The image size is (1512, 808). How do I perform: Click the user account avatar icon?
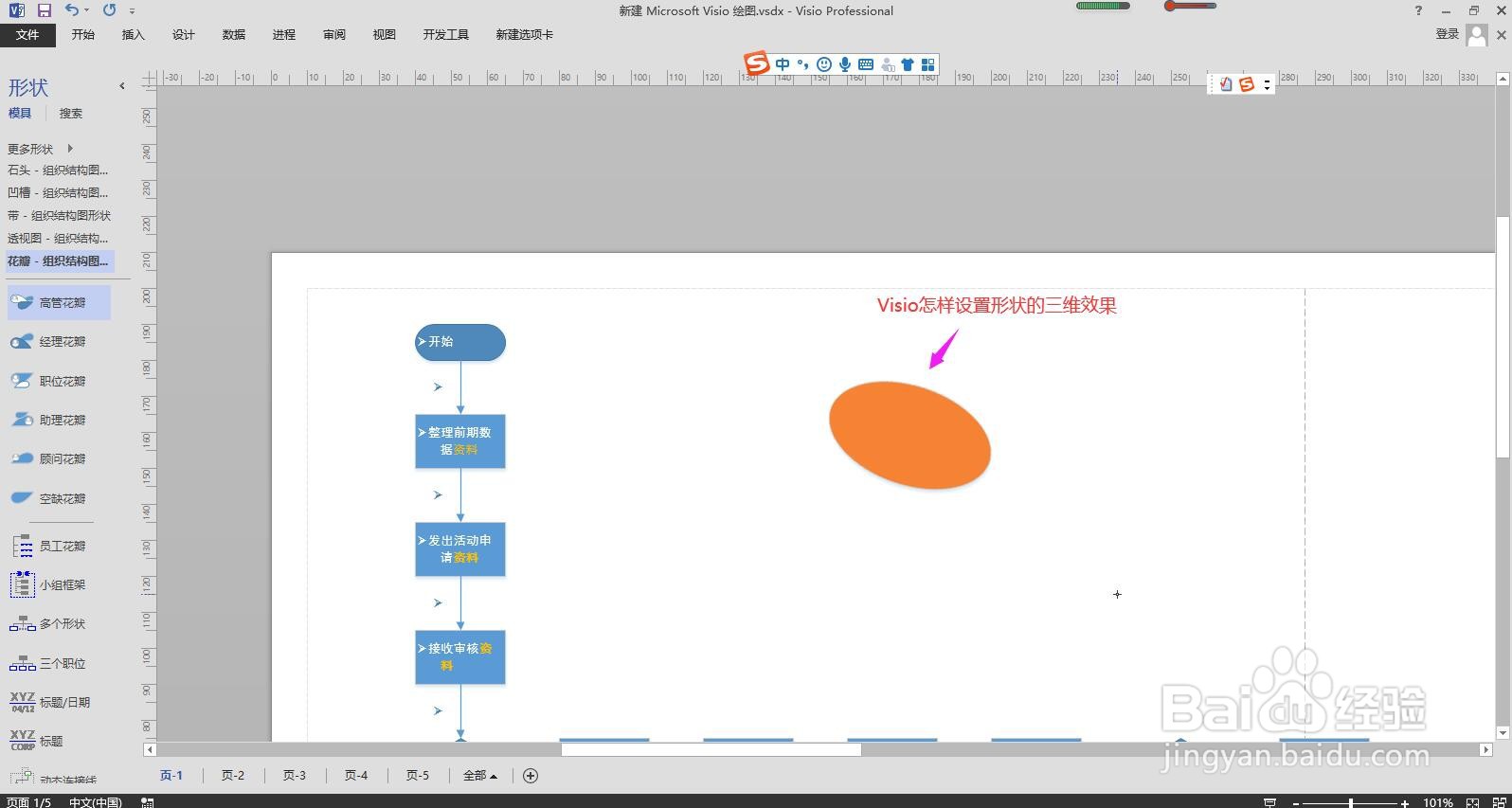(x=1476, y=35)
